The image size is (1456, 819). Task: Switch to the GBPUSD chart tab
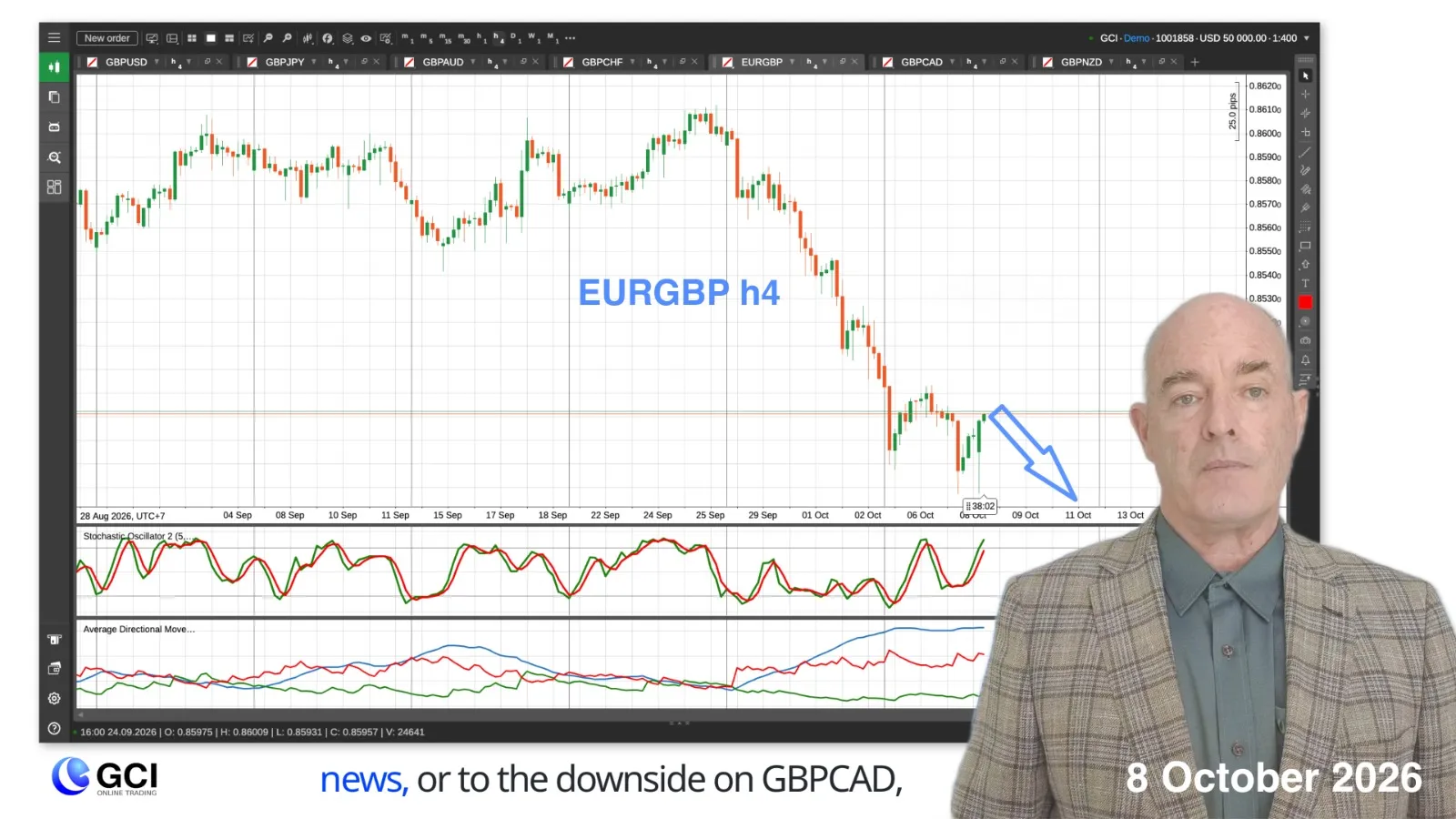(x=126, y=62)
